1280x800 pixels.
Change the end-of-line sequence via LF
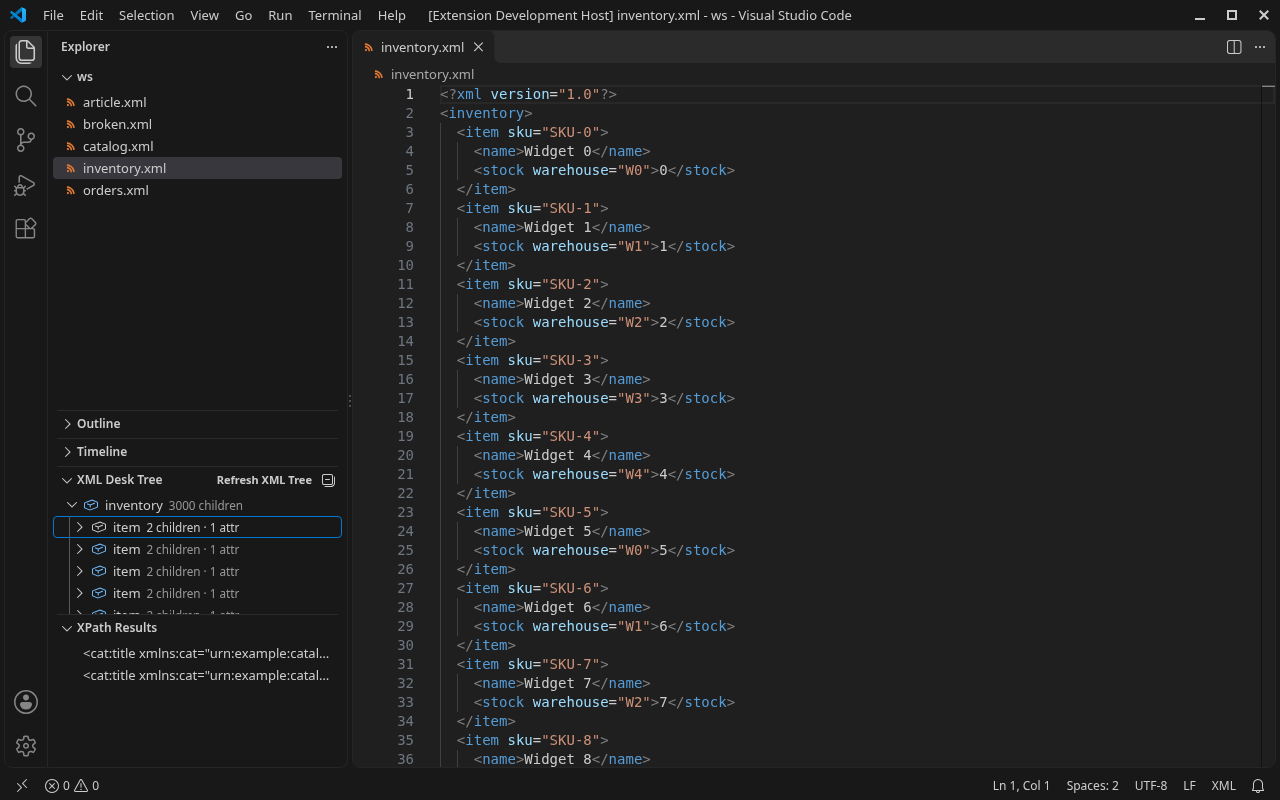click(x=1190, y=786)
